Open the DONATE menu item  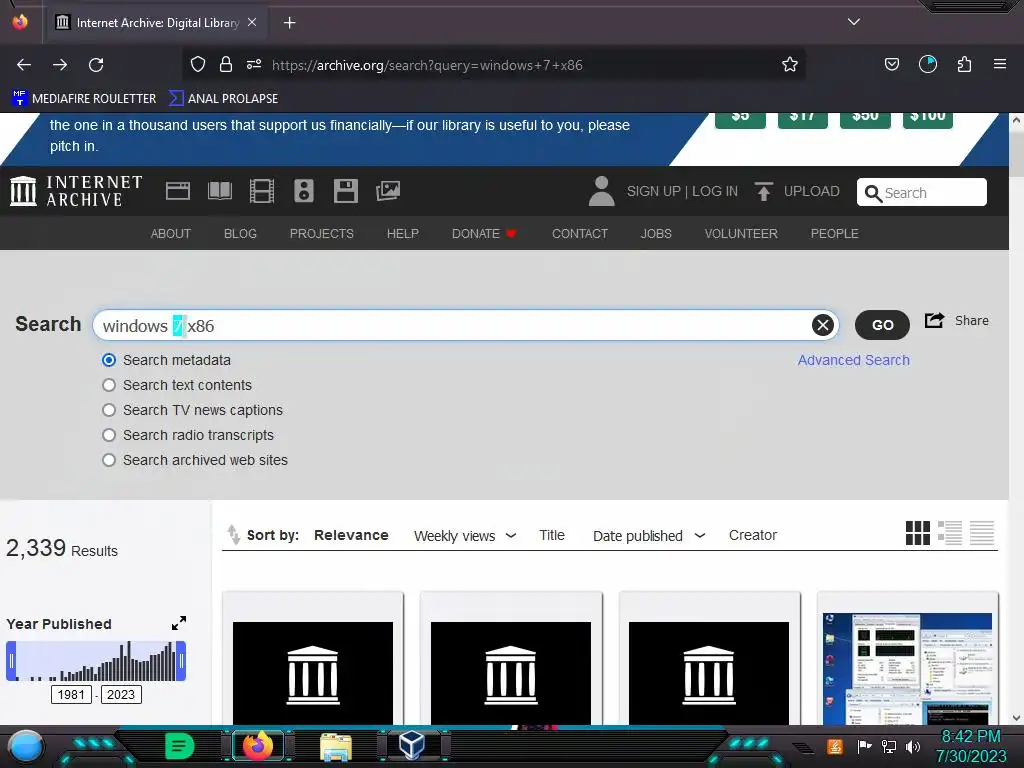485,233
